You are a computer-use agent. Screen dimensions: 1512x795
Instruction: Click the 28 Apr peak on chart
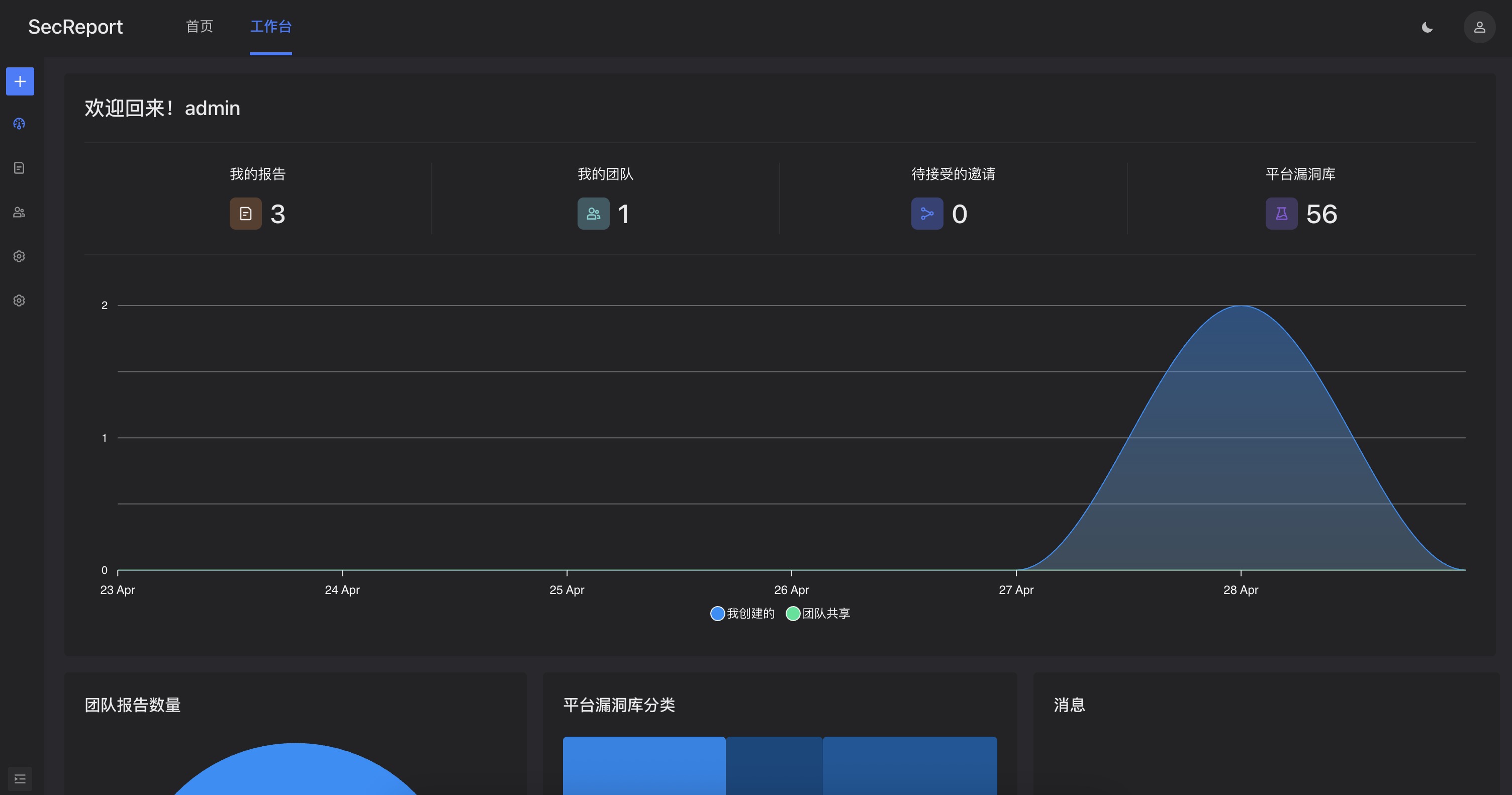[1241, 306]
